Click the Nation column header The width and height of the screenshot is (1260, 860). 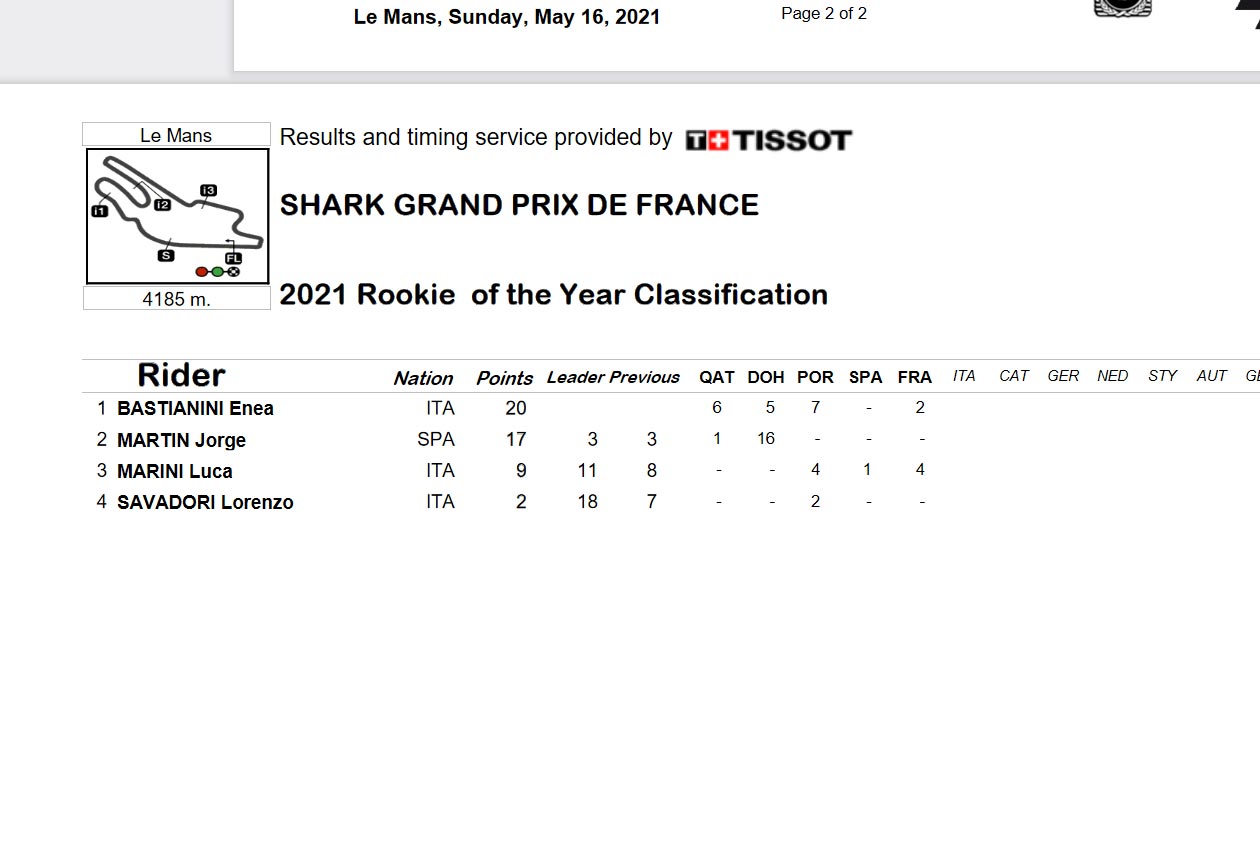click(423, 378)
